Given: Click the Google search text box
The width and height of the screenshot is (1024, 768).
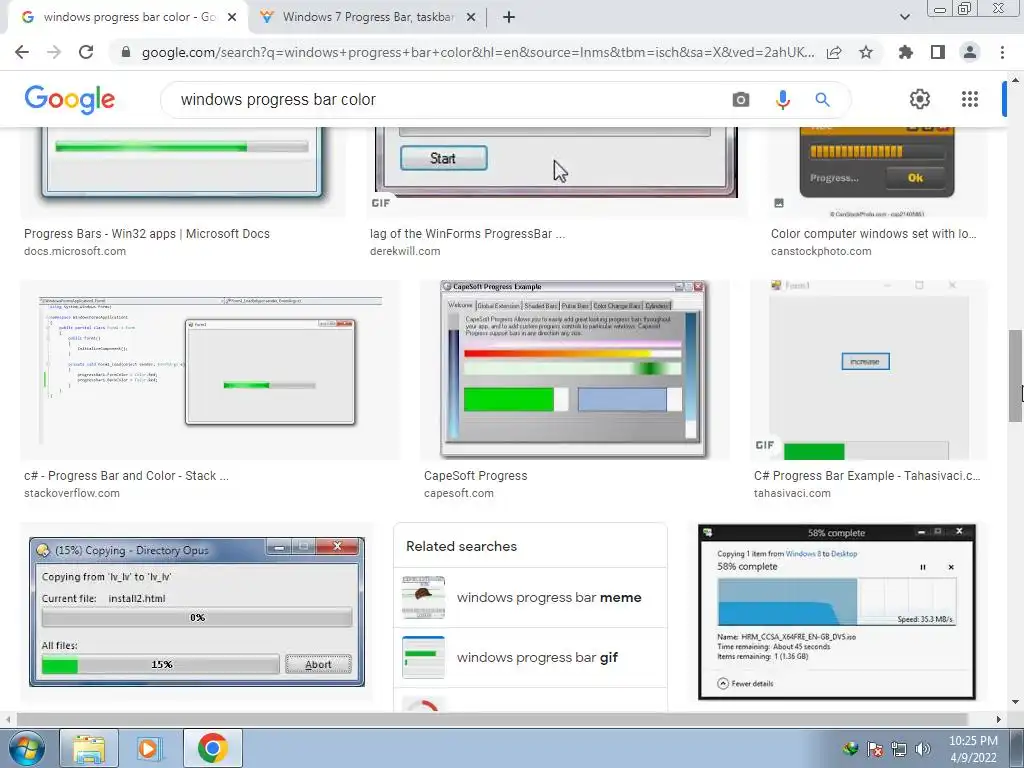Looking at the screenshot, I should (x=444, y=100).
